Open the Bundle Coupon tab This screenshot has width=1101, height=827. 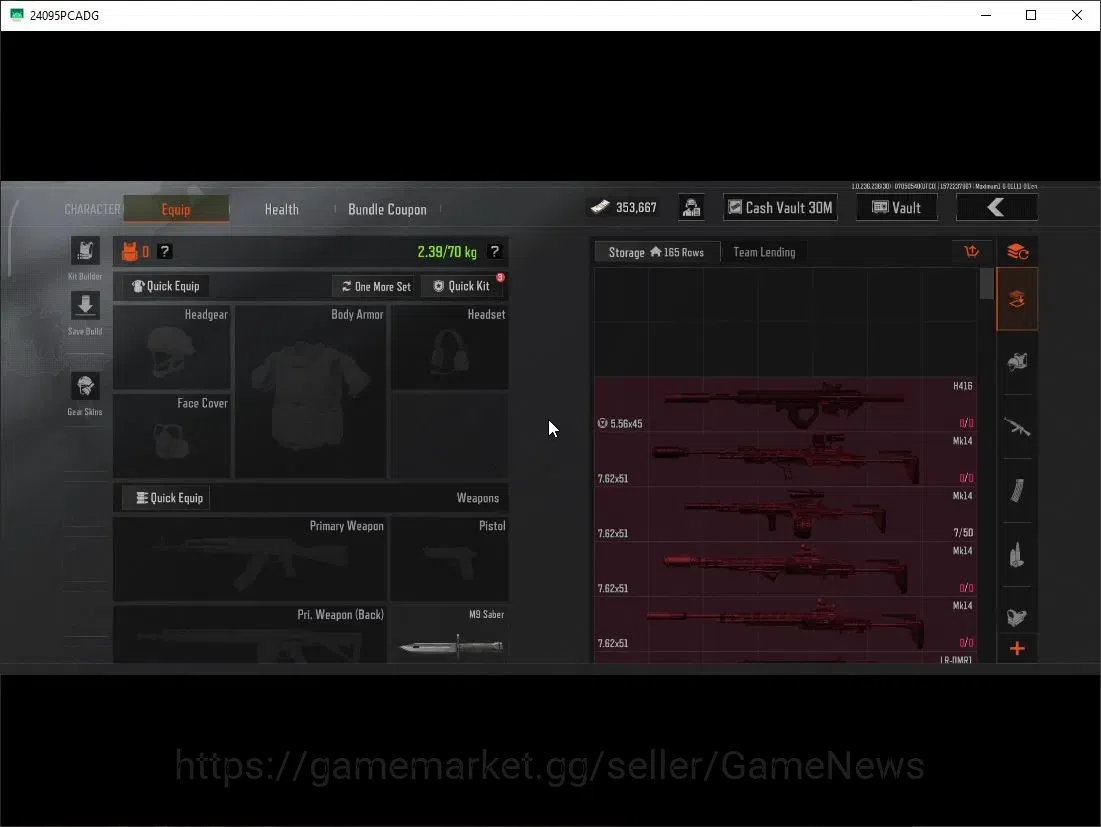click(387, 209)
